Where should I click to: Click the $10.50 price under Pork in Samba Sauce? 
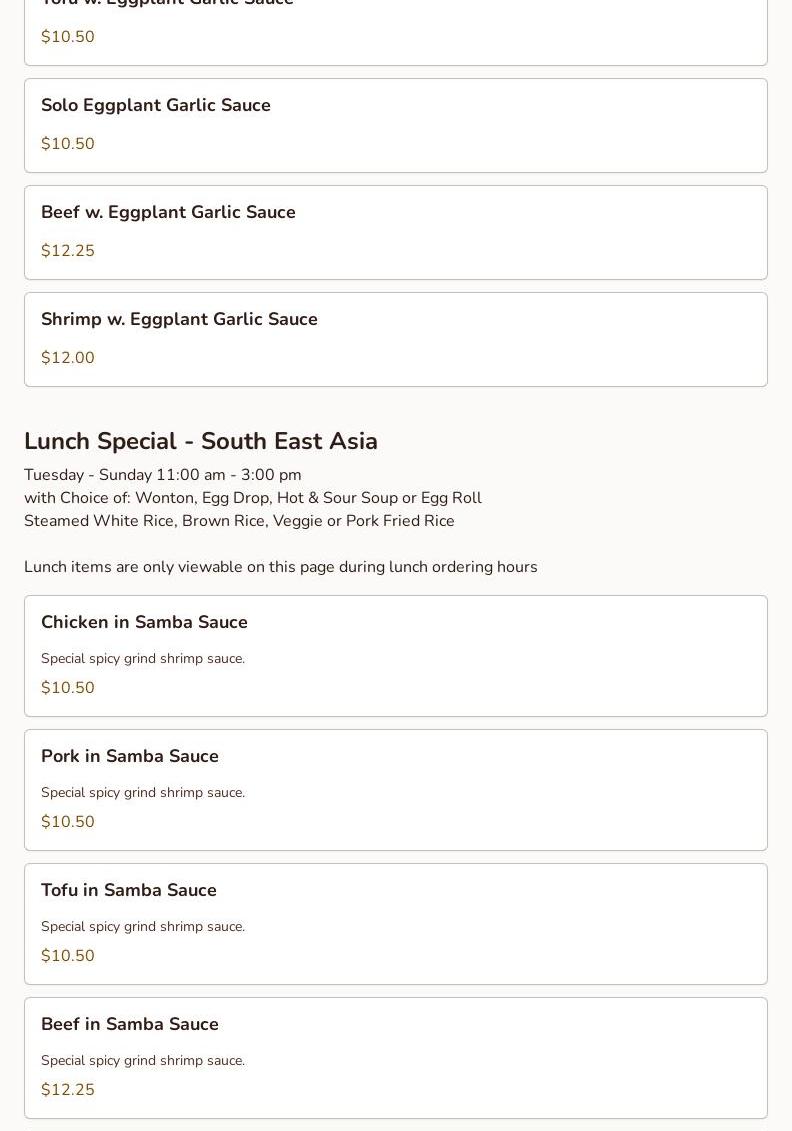[x=68, y=822]
